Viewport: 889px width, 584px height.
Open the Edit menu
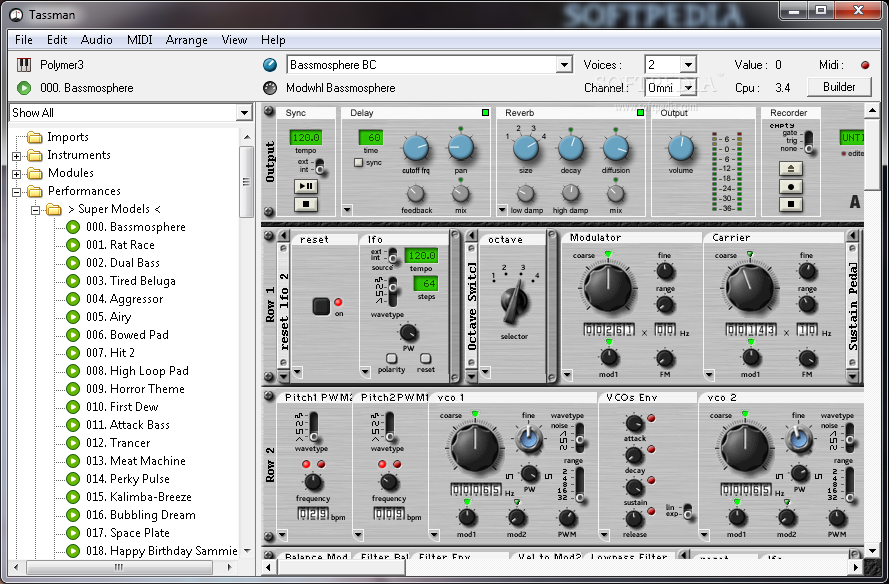point(57,40)
